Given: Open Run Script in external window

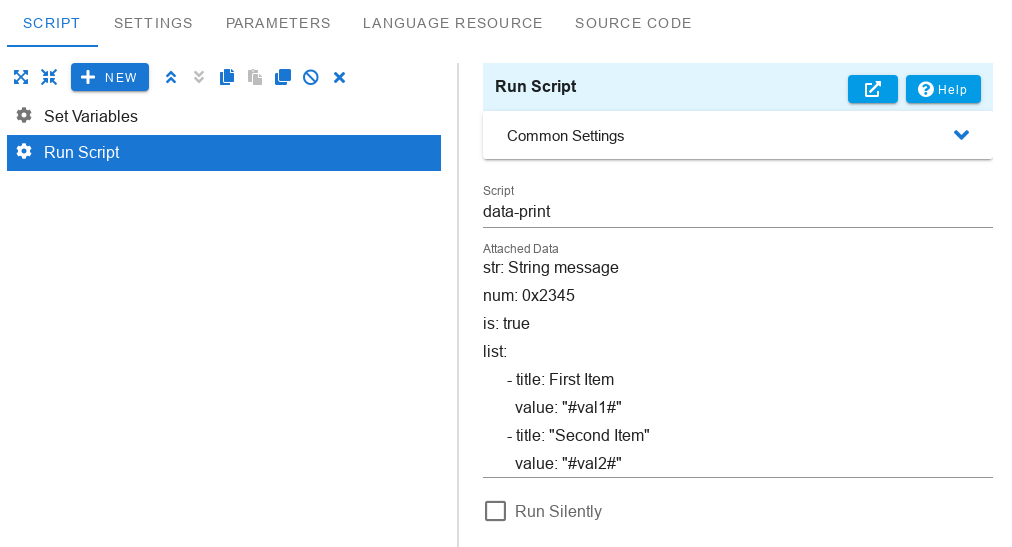Looking at the screenshot, I should 873,89.
